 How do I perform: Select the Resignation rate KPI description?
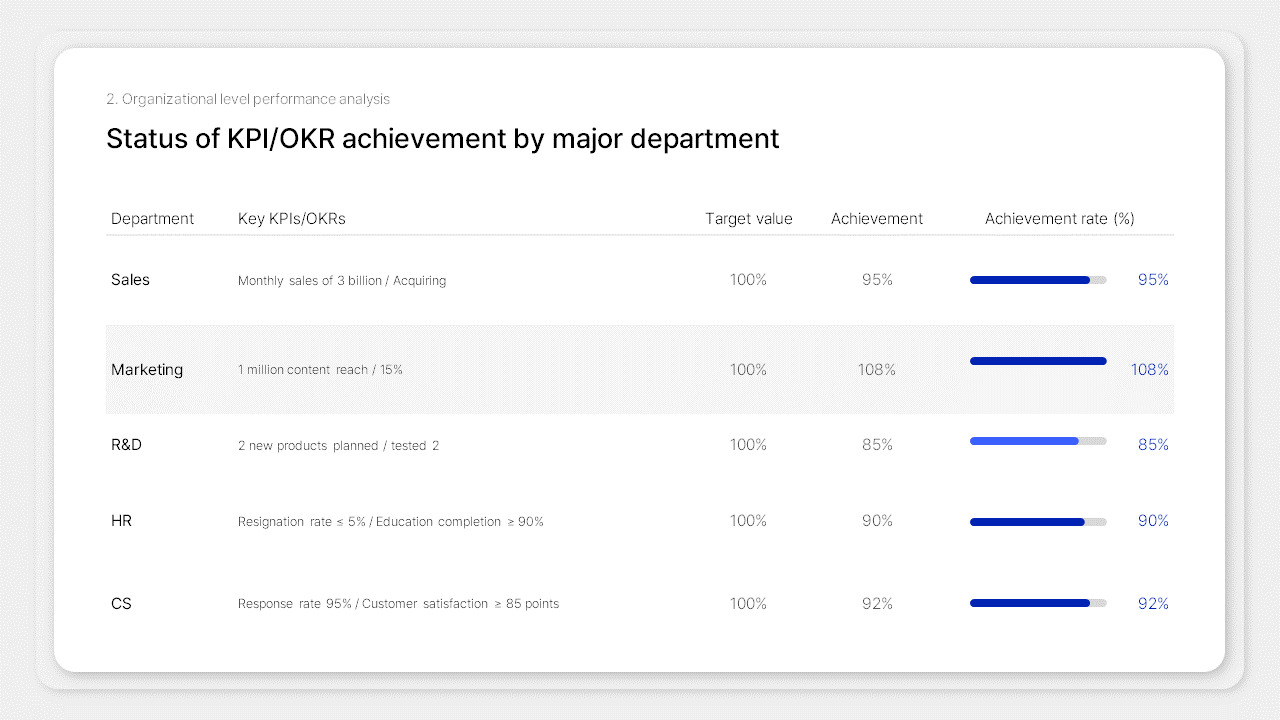tap(391, 521)
